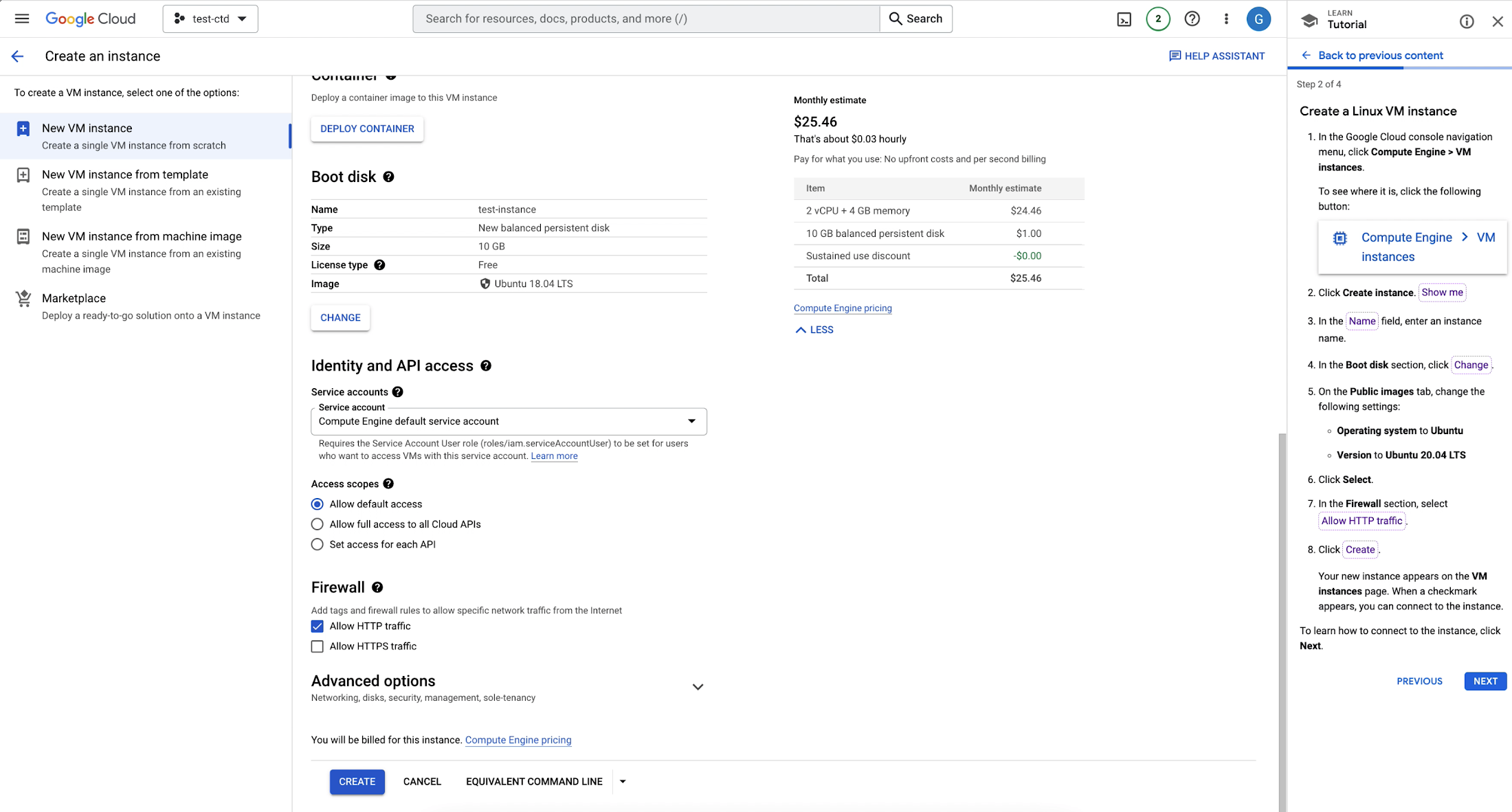Click the New VM instance from template icon
1512x812 pixels.
coord(23,175)
